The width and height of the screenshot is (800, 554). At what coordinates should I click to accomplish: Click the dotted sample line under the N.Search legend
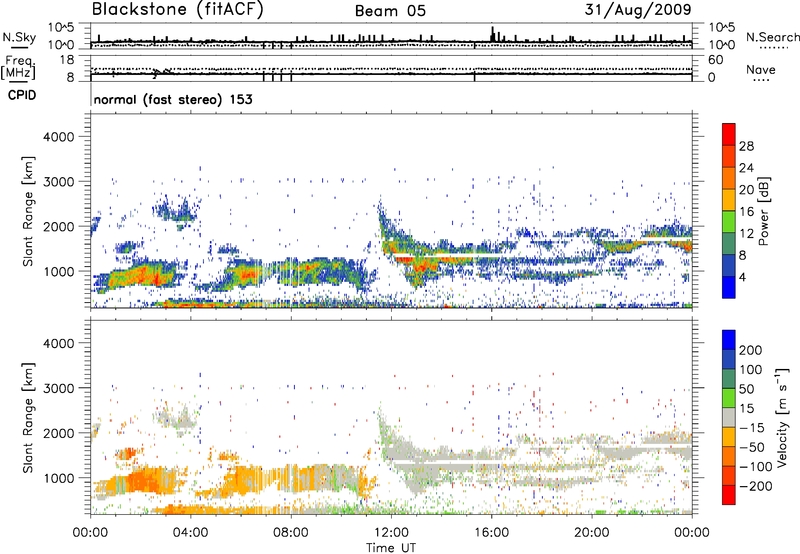(x=774, y=48)
